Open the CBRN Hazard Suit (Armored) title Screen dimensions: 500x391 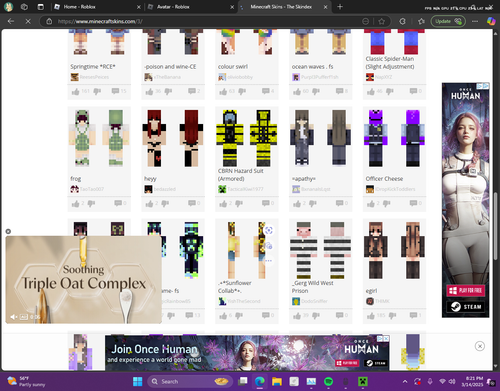(241, 175)
